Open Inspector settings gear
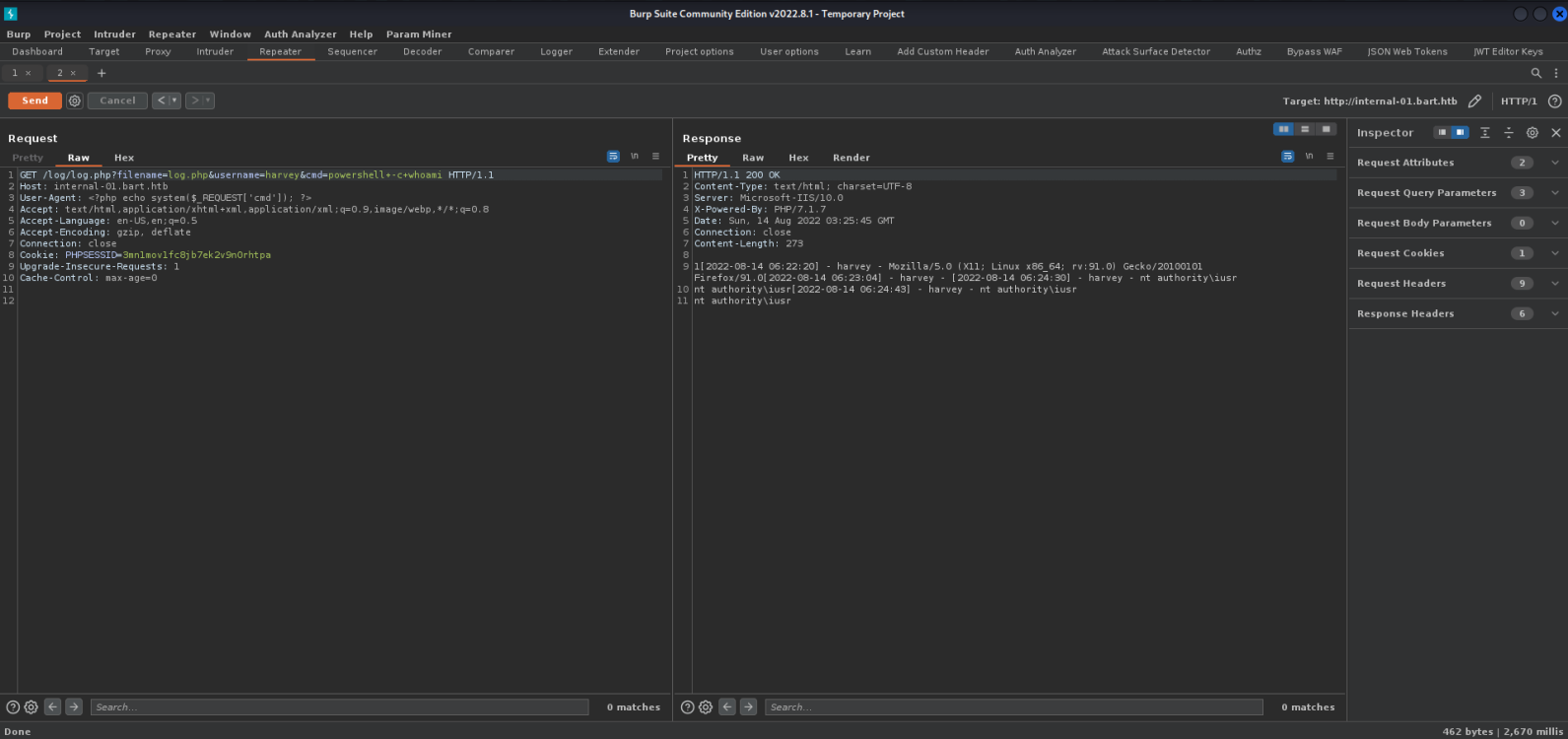 [x=1532, y=132]
